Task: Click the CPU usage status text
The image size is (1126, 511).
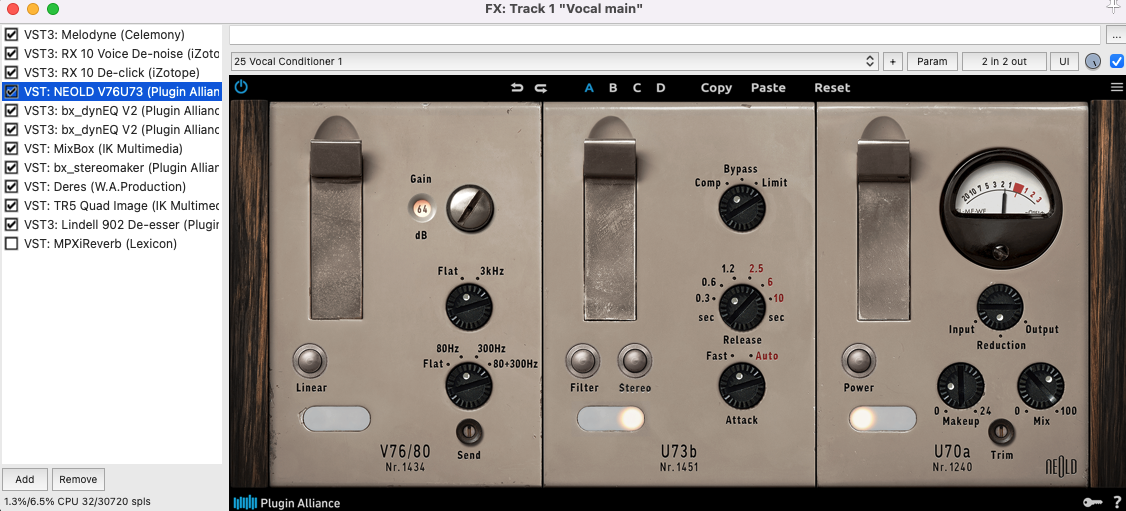Action: coord(78,501)
